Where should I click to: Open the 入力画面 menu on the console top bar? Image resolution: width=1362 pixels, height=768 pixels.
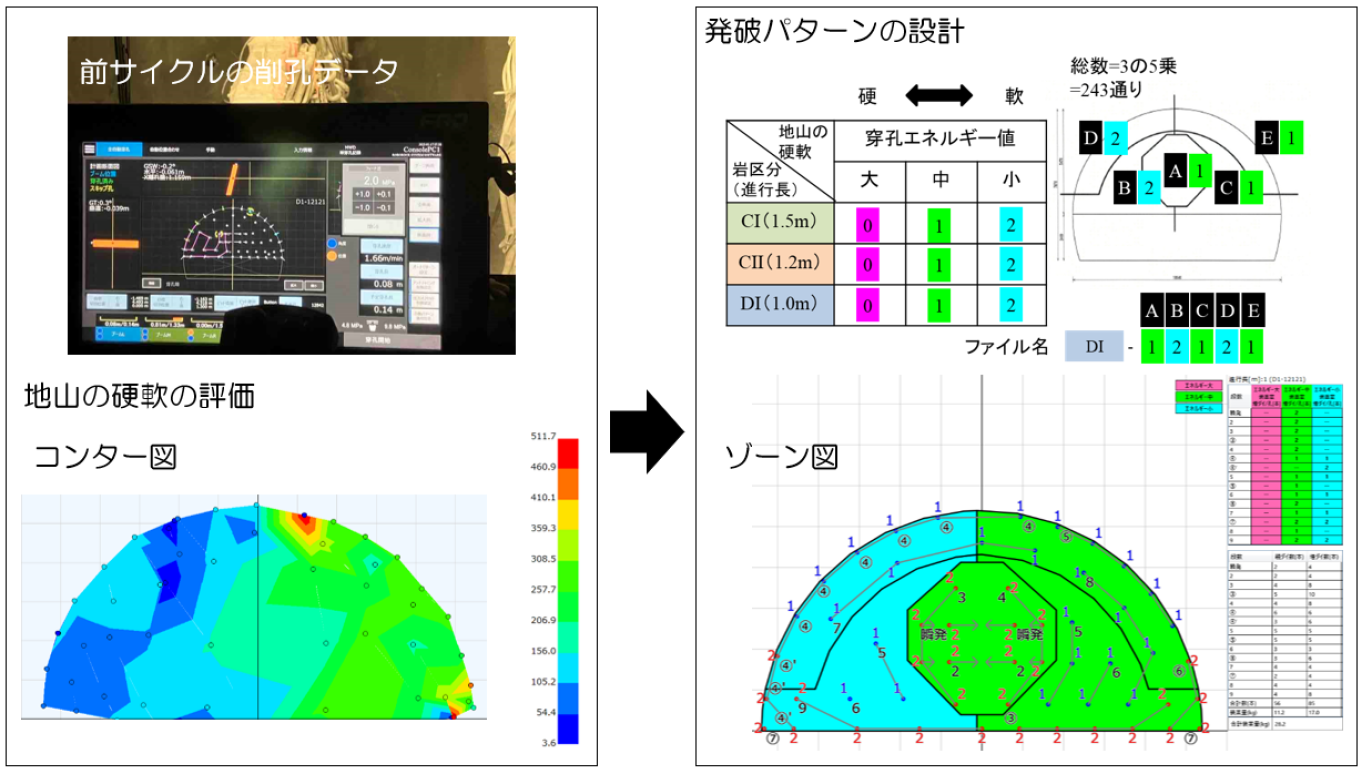point(304,148)
